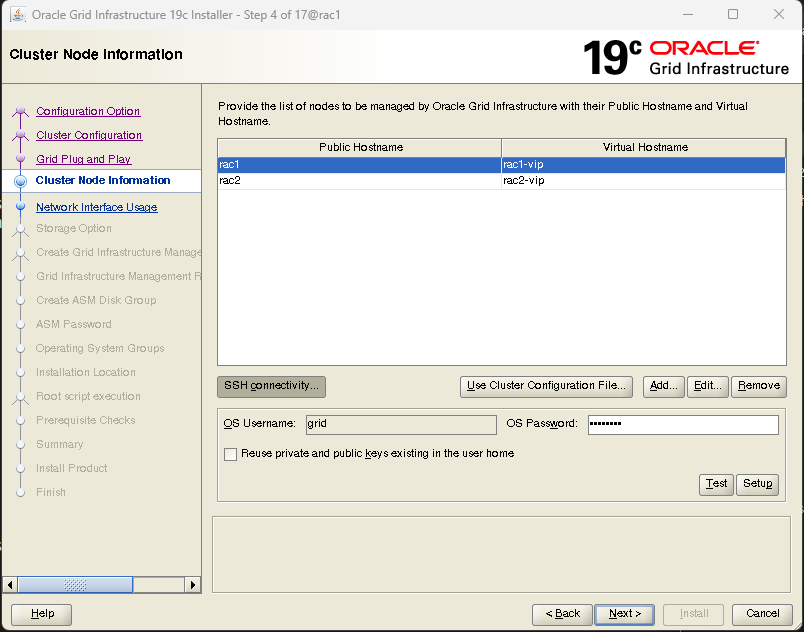The image size is (804, 632).
Task: Select the rac1 public hostname row
Action: point(359,165)
